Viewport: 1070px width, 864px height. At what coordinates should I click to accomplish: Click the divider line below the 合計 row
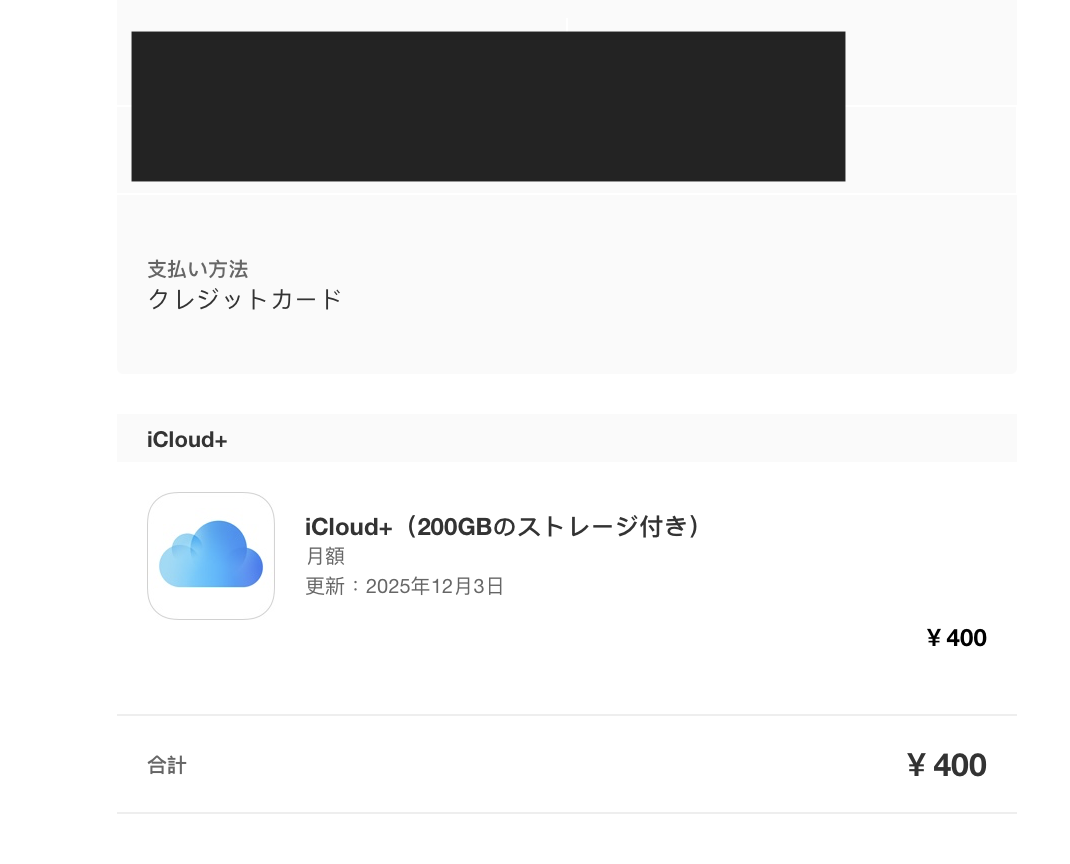[x=566, y=813]
